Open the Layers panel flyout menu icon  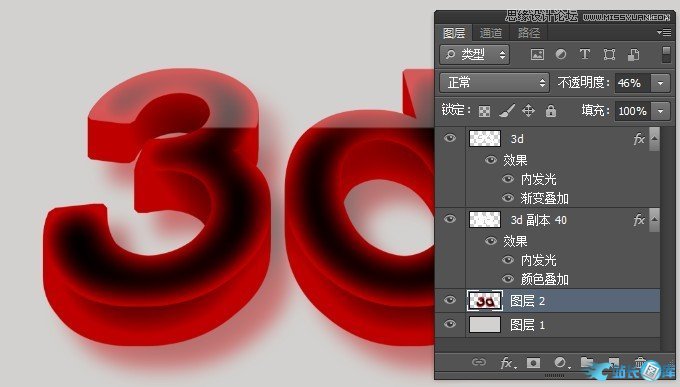(664, 32)
